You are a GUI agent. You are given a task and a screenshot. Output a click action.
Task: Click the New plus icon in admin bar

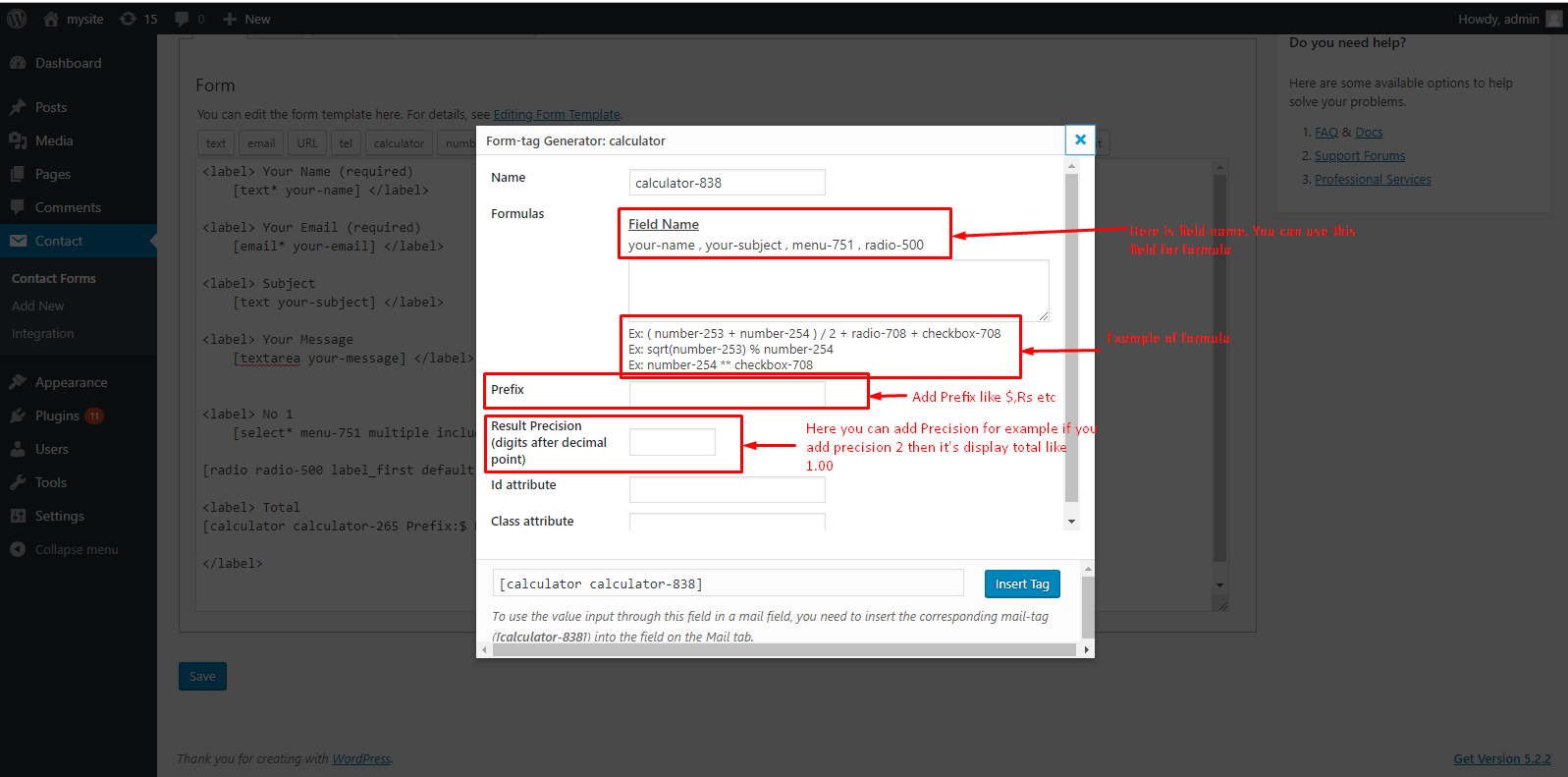pos(230,19)
